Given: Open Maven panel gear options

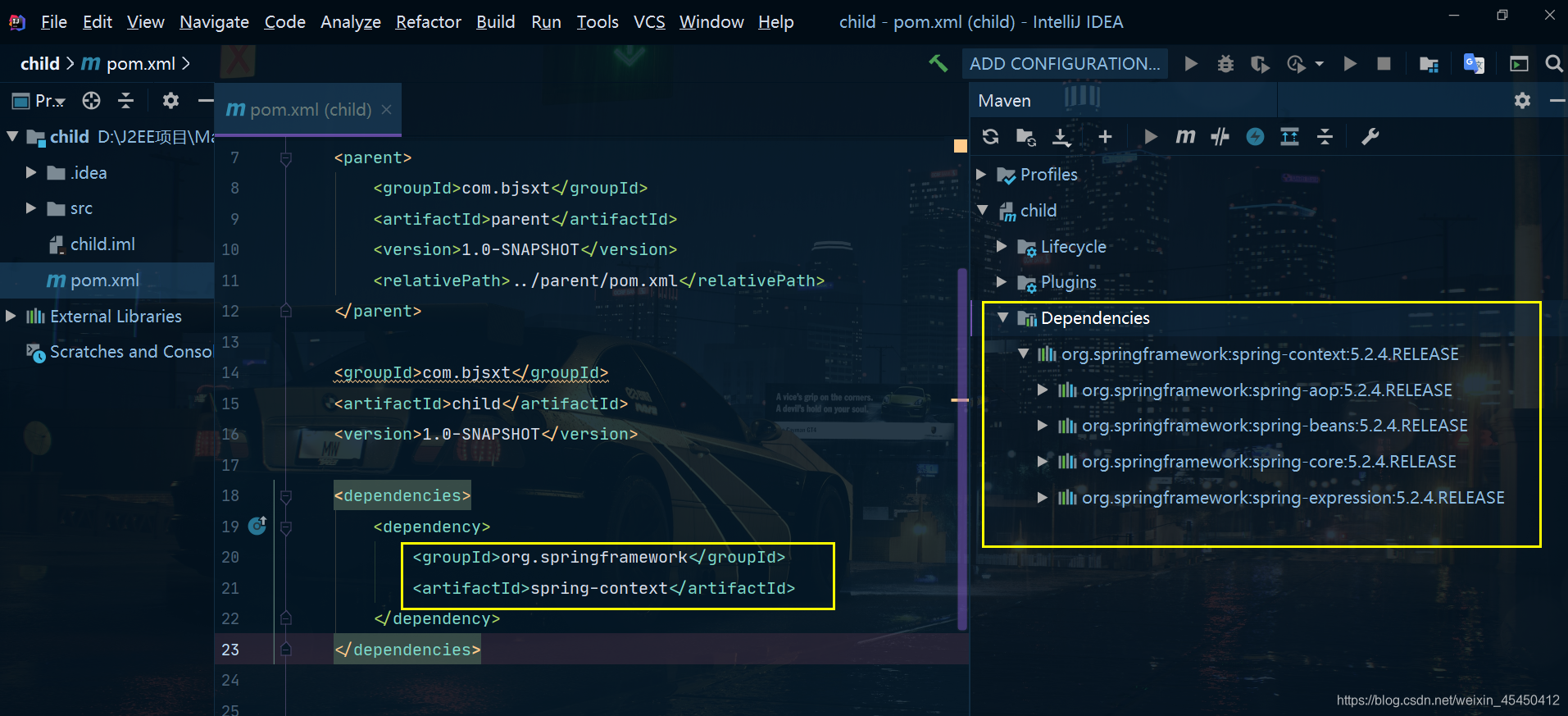Looking at the screenshot, I should pyautogui.click(x=1522, y=100).
